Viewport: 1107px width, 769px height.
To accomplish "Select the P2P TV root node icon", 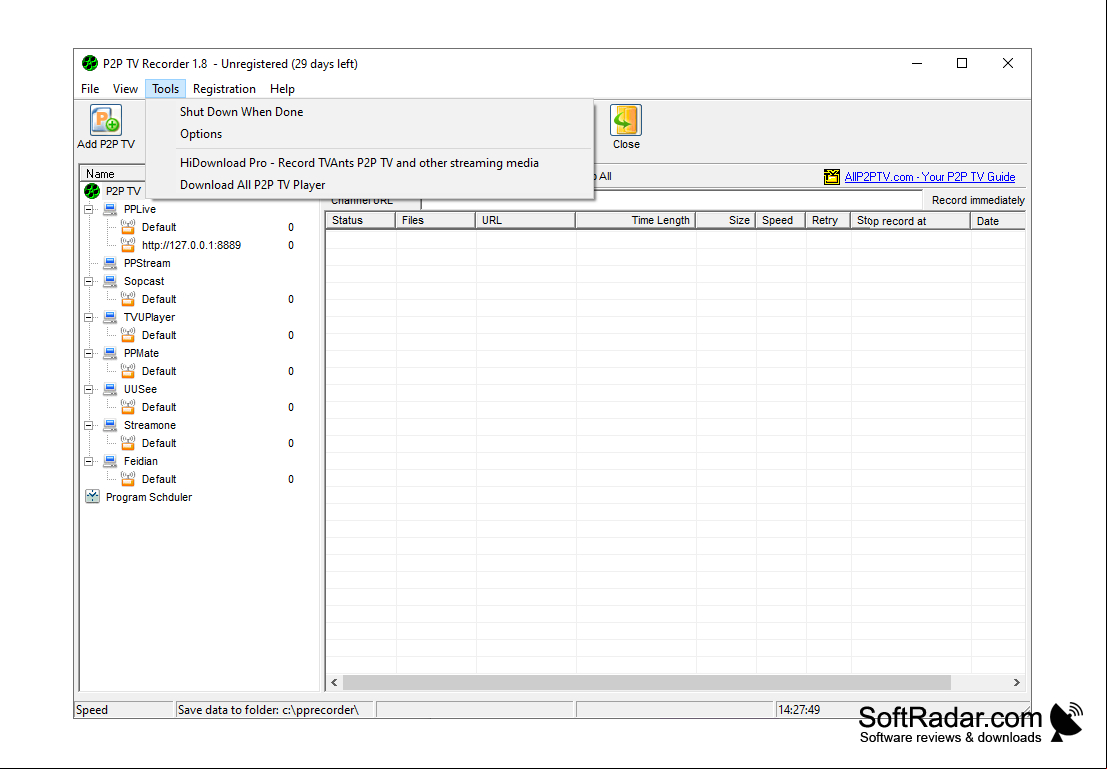I will click(x=92, y=191).
